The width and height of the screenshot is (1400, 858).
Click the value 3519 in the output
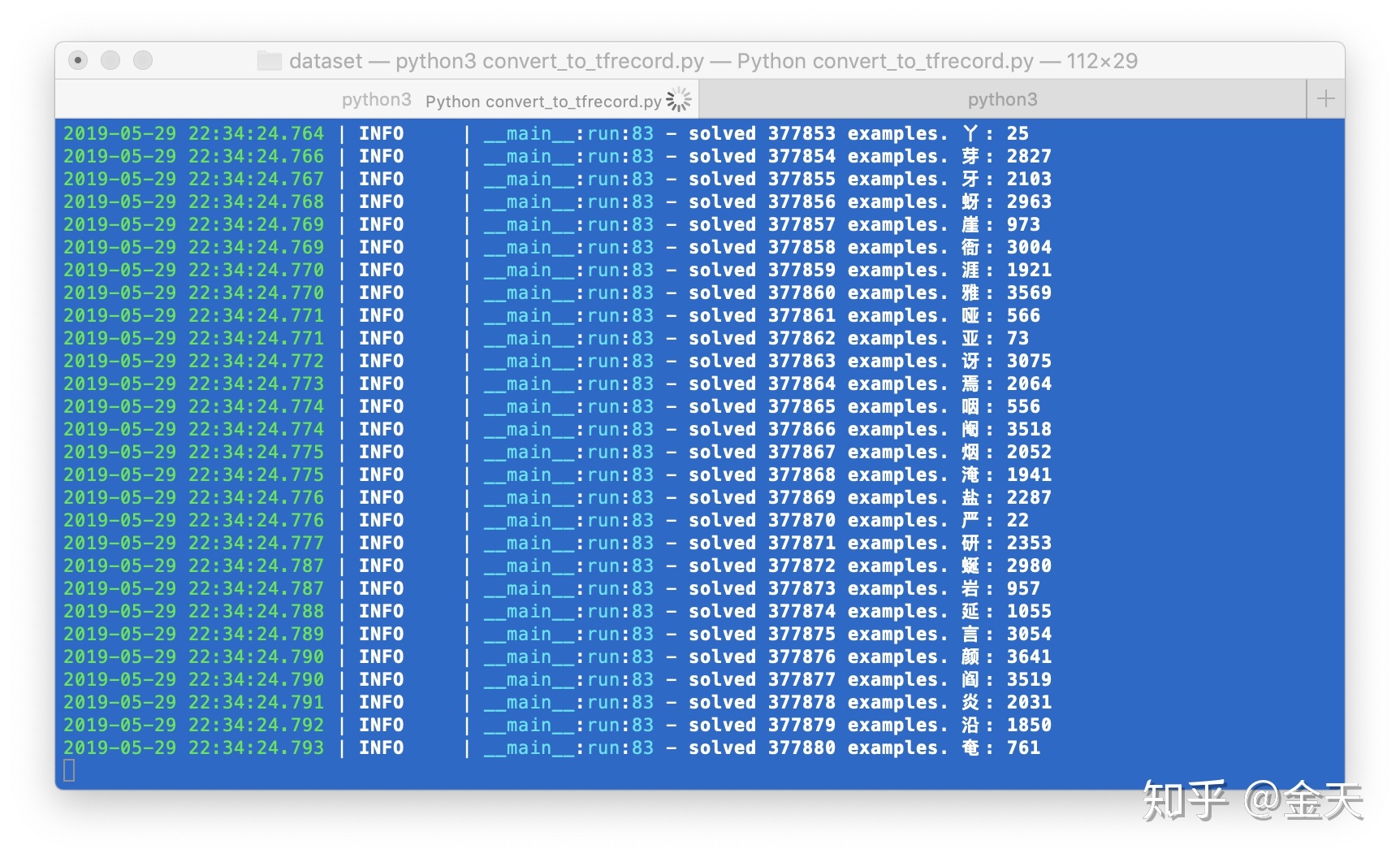point(1029,679)
